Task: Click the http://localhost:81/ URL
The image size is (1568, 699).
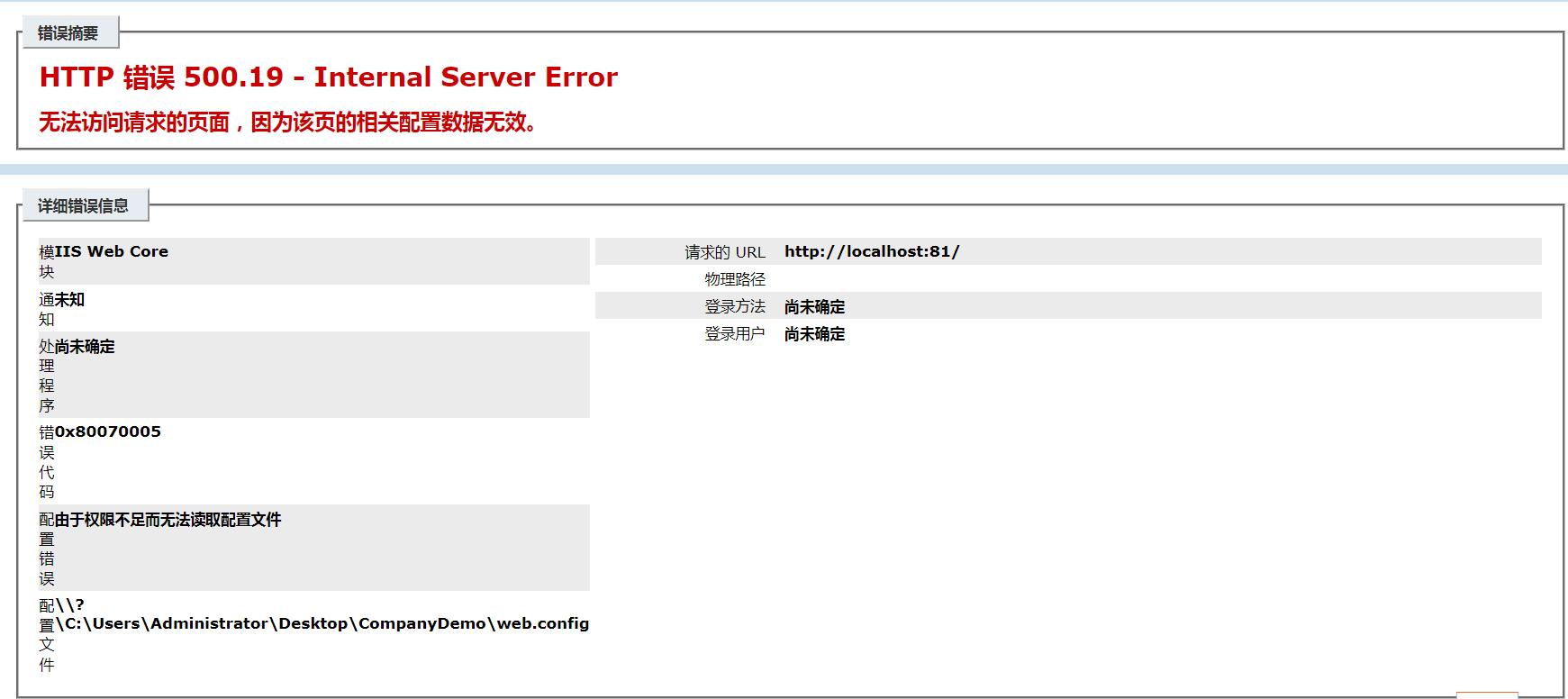Action: [x=871, y=251]
